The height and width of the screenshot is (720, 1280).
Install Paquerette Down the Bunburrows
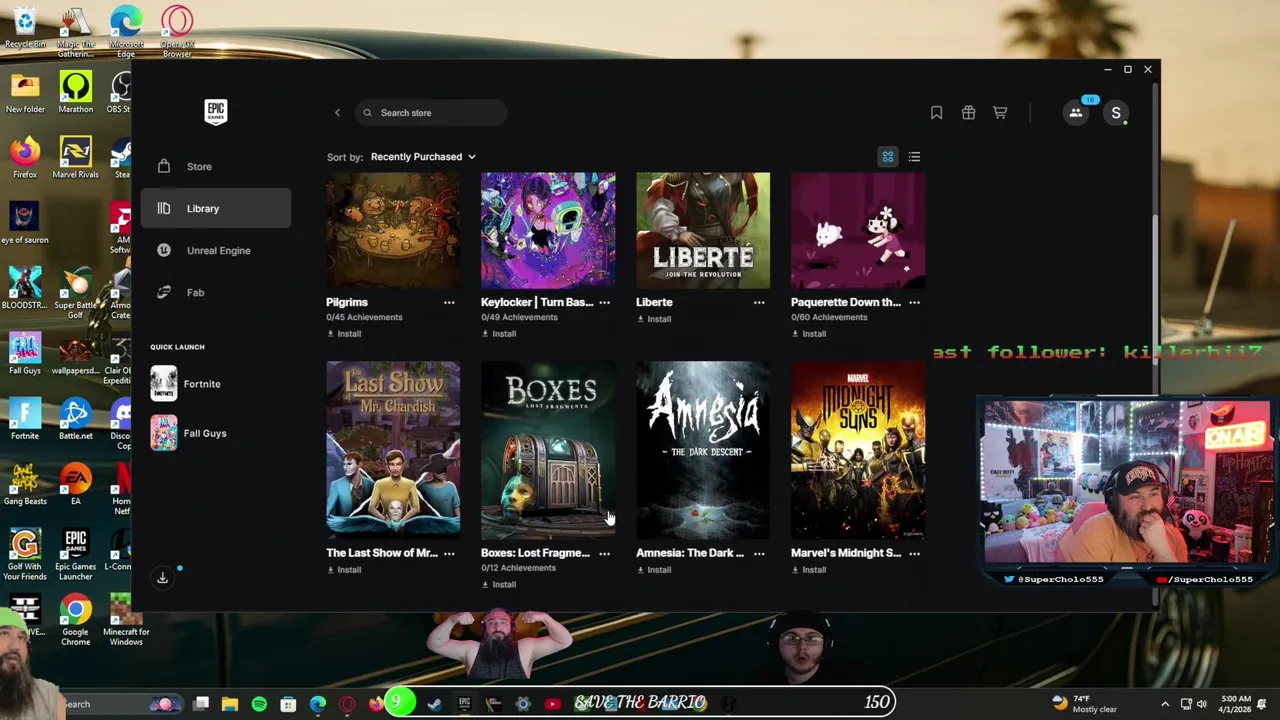point(809,334)
